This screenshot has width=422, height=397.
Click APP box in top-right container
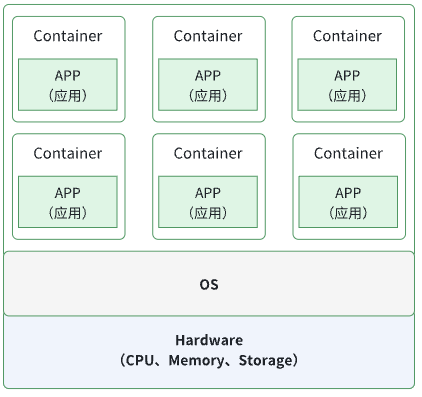347,85
